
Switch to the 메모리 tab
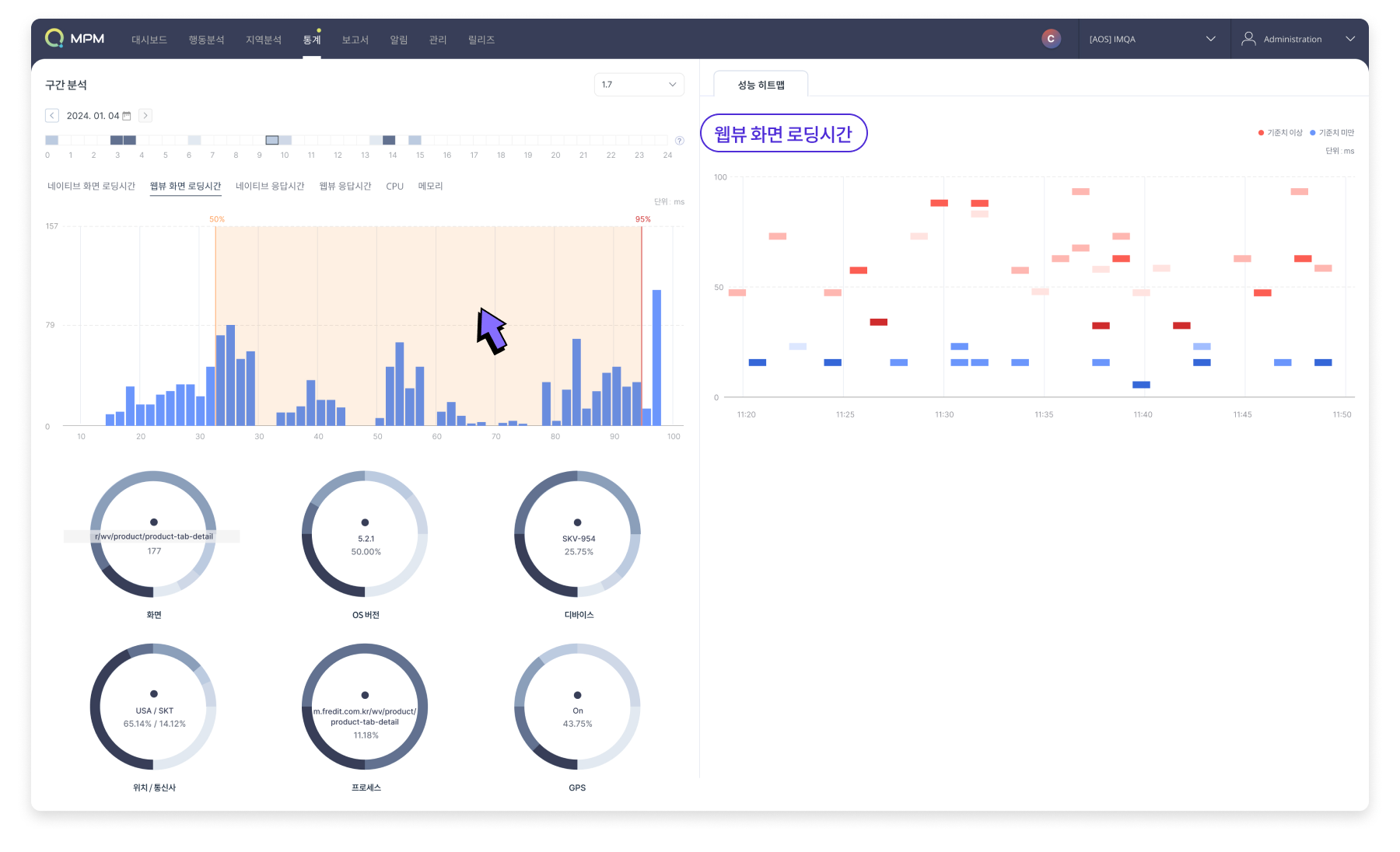tap(430, 187)
